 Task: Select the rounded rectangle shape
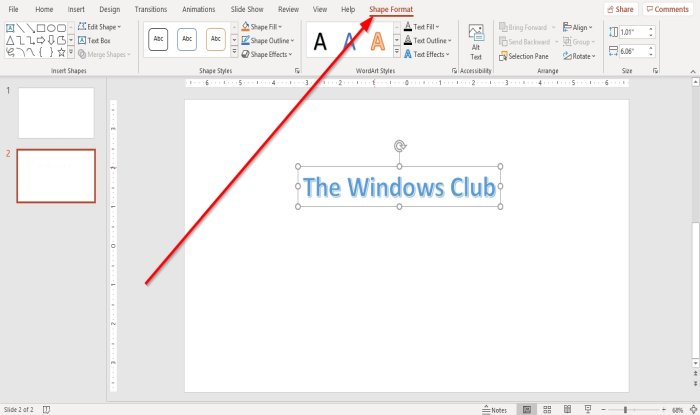[x=62, y=28]
